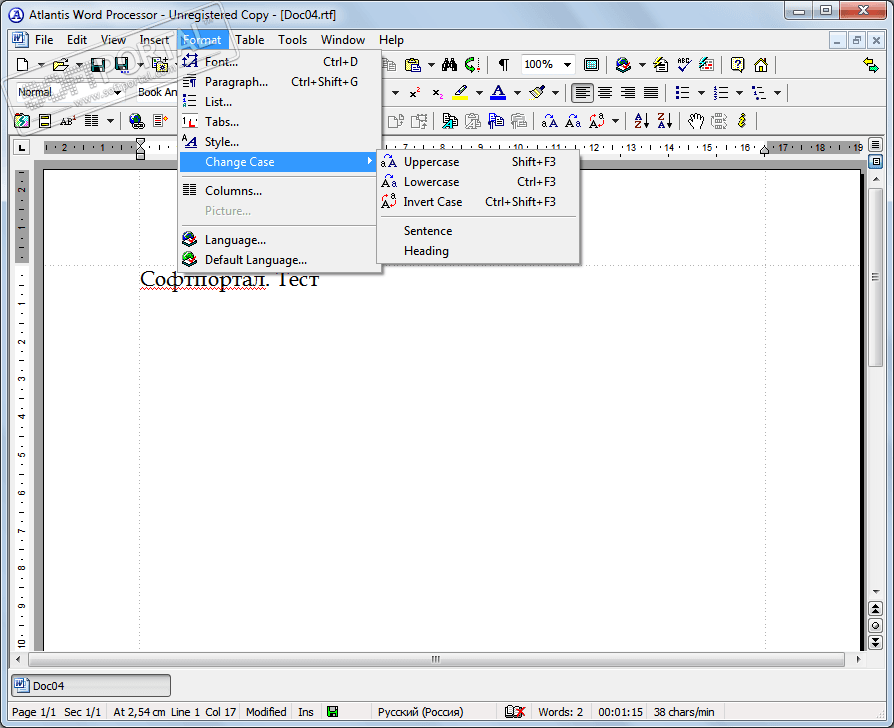Open the Columns... menu entry
This screenshot has width=894, height=728.
[x=279, y=190]
